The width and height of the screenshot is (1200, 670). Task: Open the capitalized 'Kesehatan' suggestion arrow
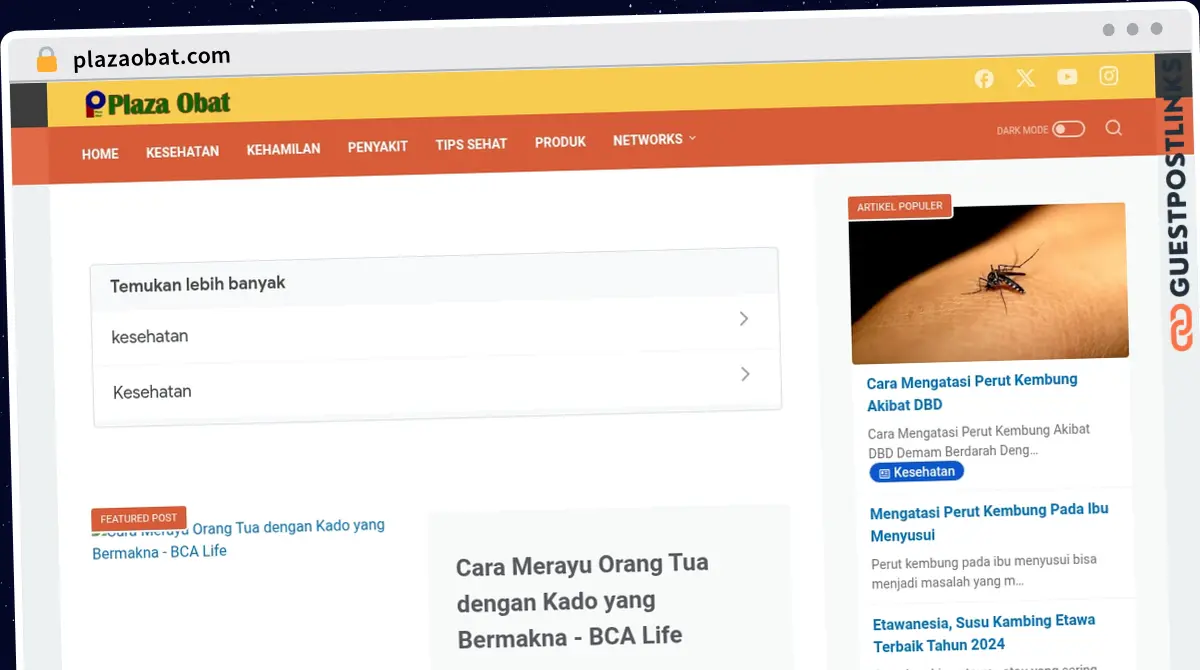(745, 374)
